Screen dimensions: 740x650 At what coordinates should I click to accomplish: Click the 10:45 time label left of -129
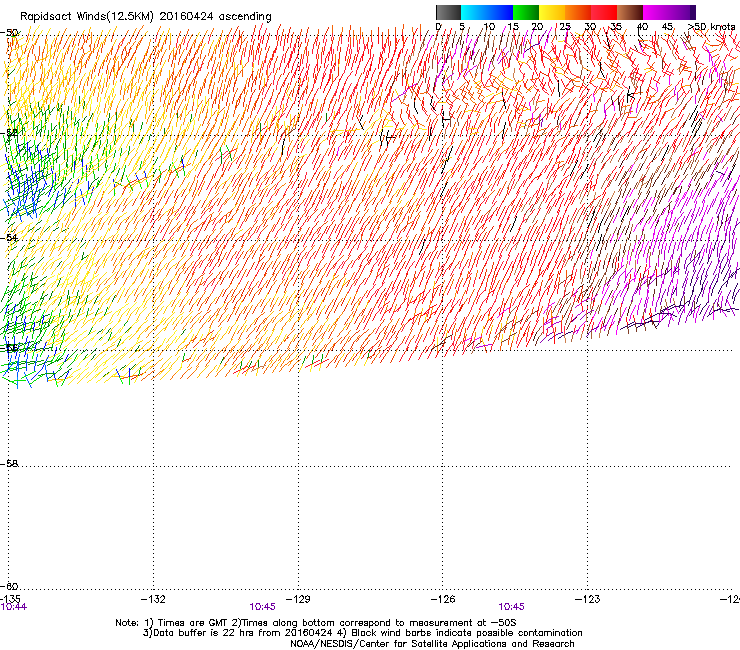coord(262,607)
